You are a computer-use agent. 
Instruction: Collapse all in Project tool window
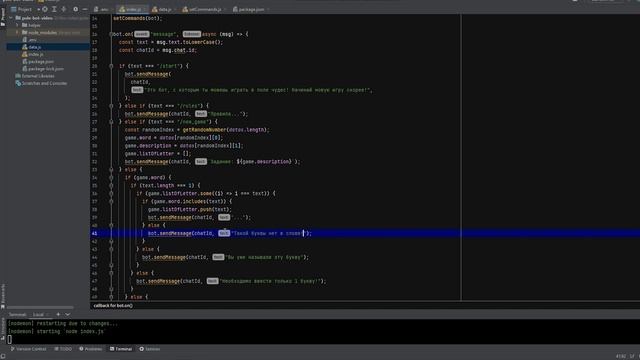click(64, 9)
